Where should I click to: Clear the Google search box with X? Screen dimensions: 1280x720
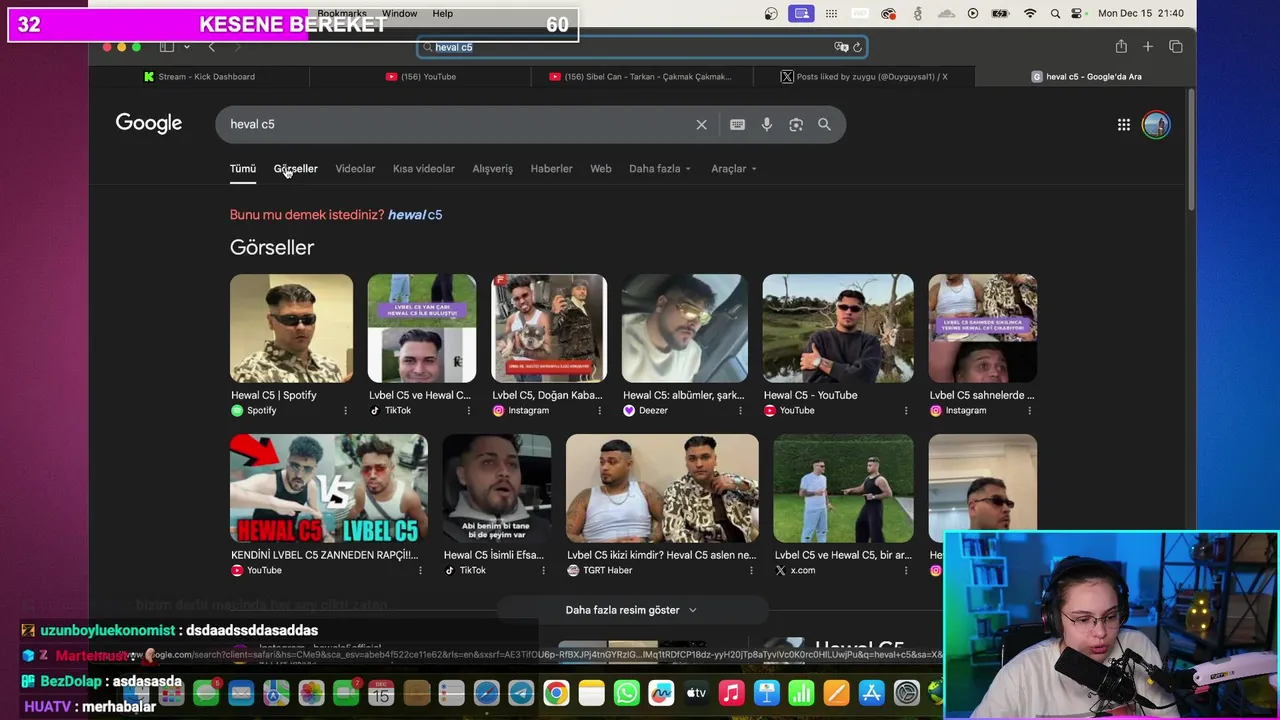coord(701,125)
